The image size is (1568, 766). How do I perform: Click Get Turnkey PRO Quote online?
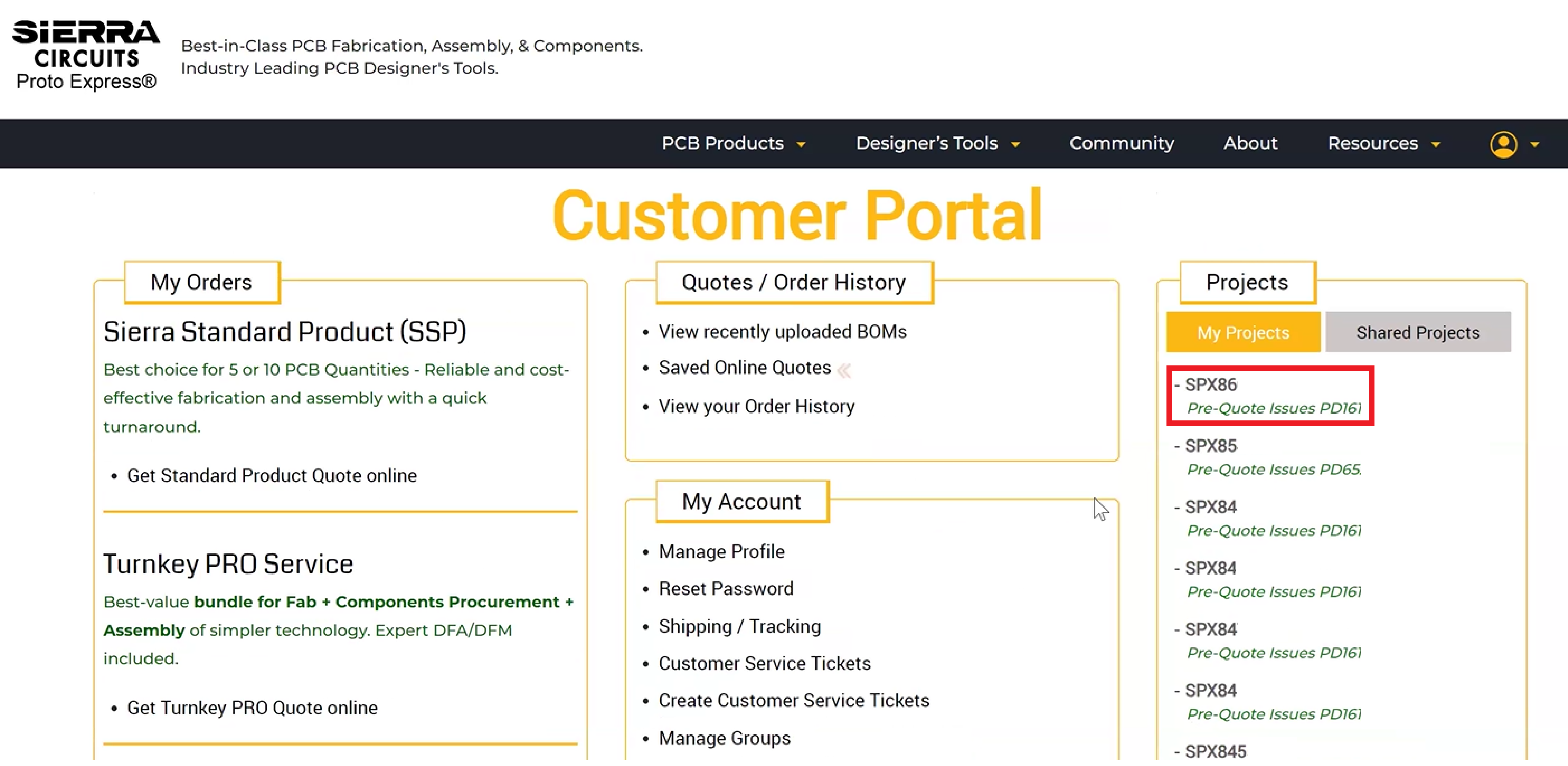(x=252, y=708)
